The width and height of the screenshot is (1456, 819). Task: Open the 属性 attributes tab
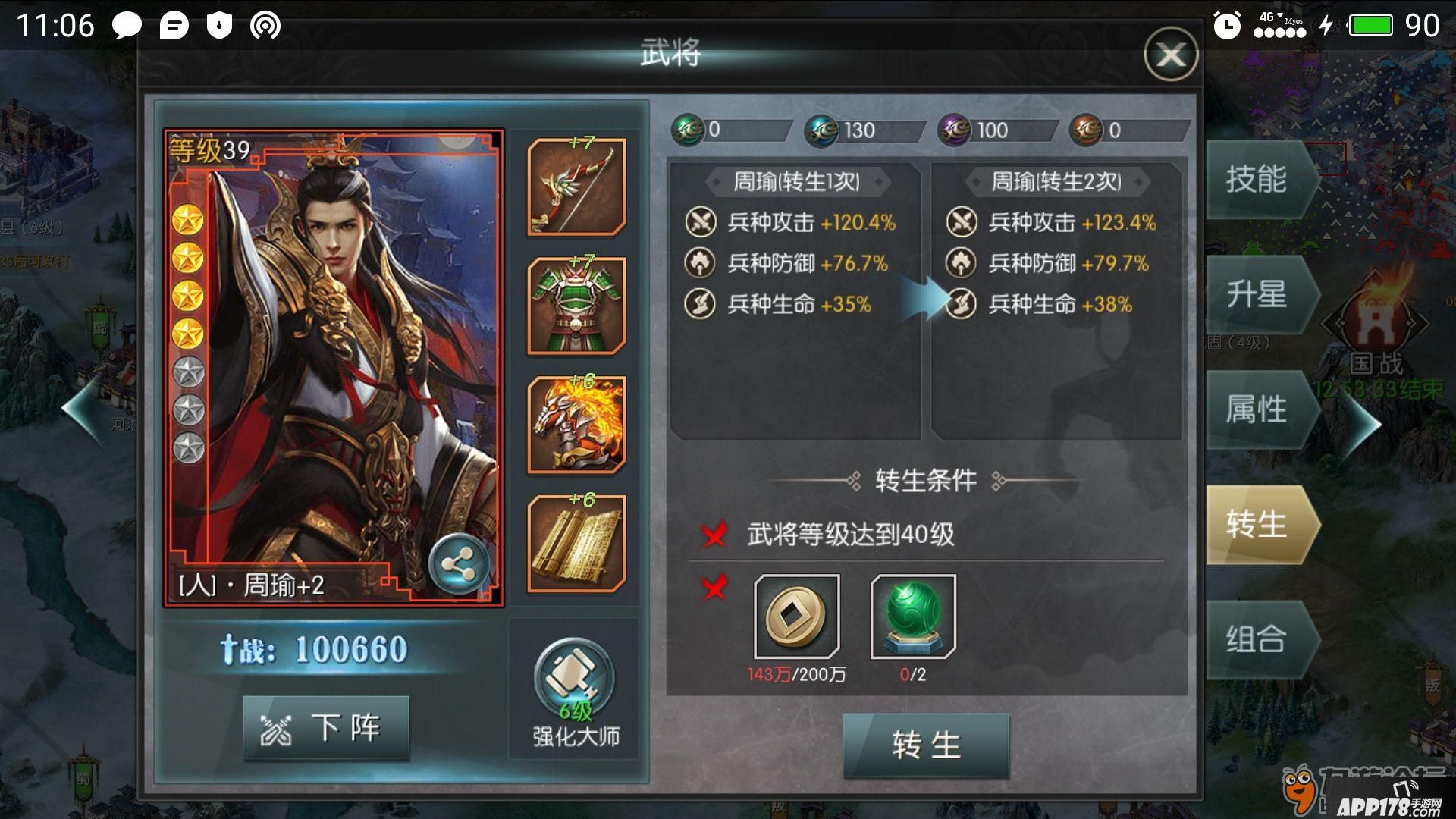click(1259, 409)
